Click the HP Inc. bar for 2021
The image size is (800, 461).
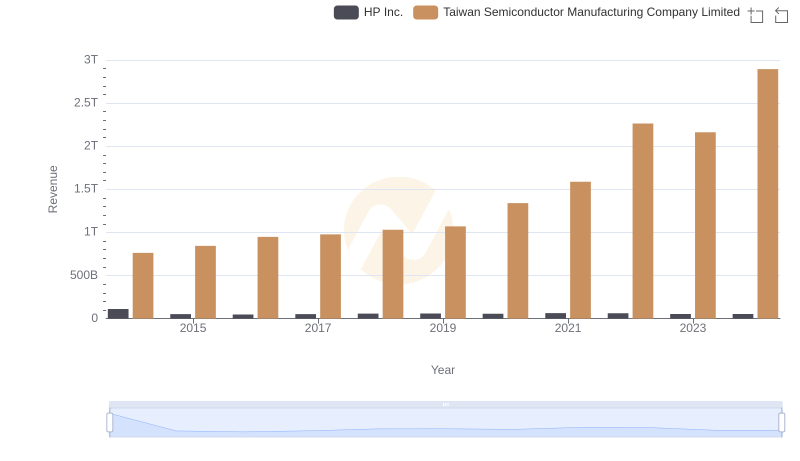556,316
